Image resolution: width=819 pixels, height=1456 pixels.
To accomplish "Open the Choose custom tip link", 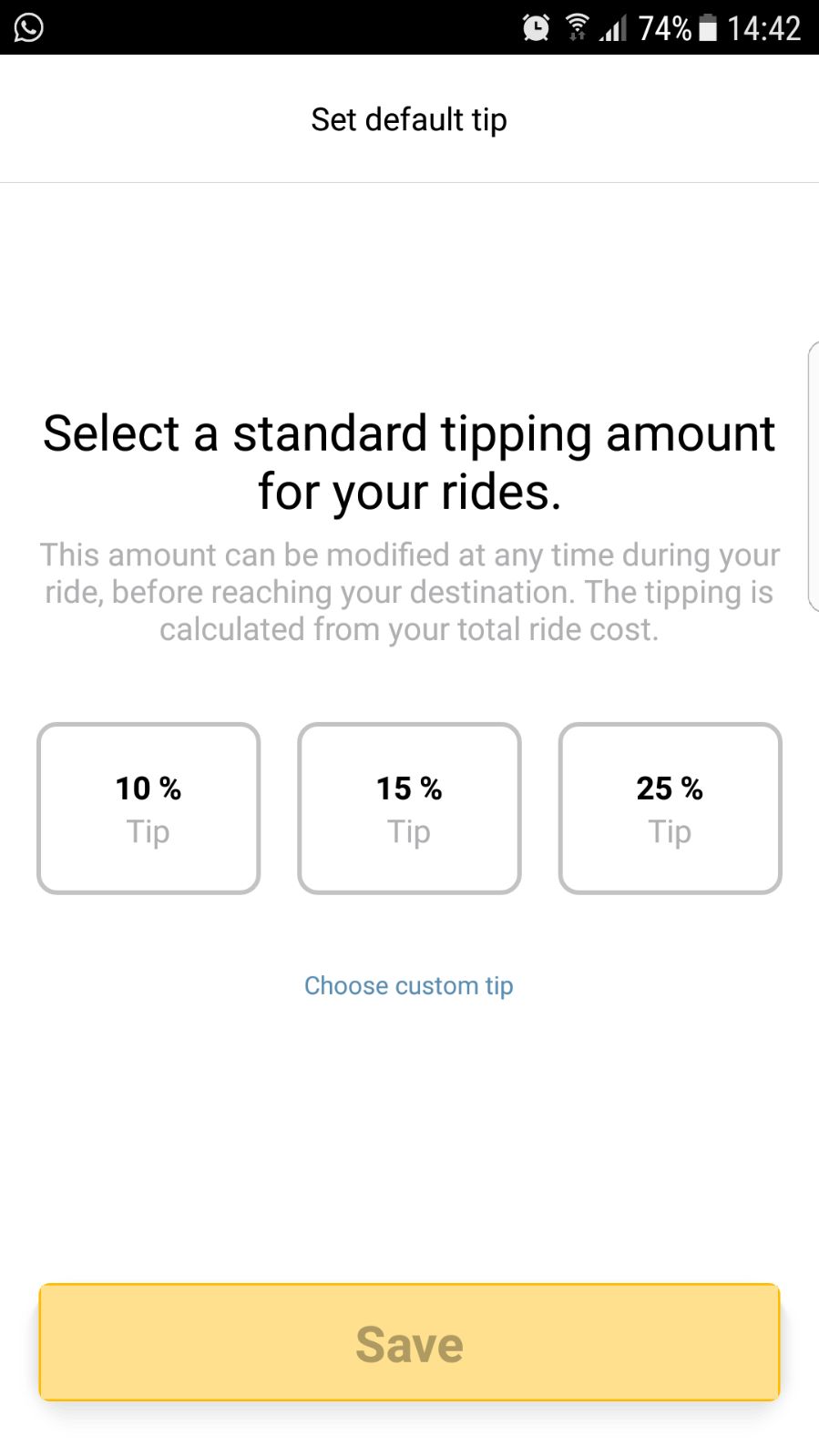I will pos(409,986).
